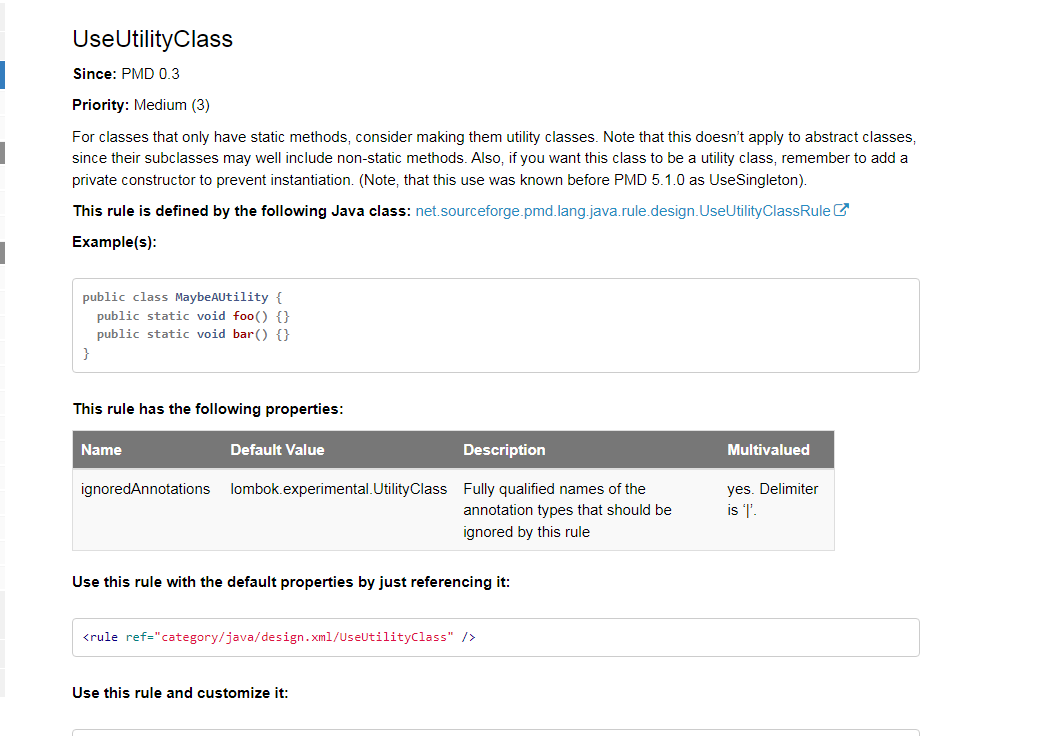Click the 'Example(s):' label
This screenshot has width=1042, height=736.
coord(114,242)
